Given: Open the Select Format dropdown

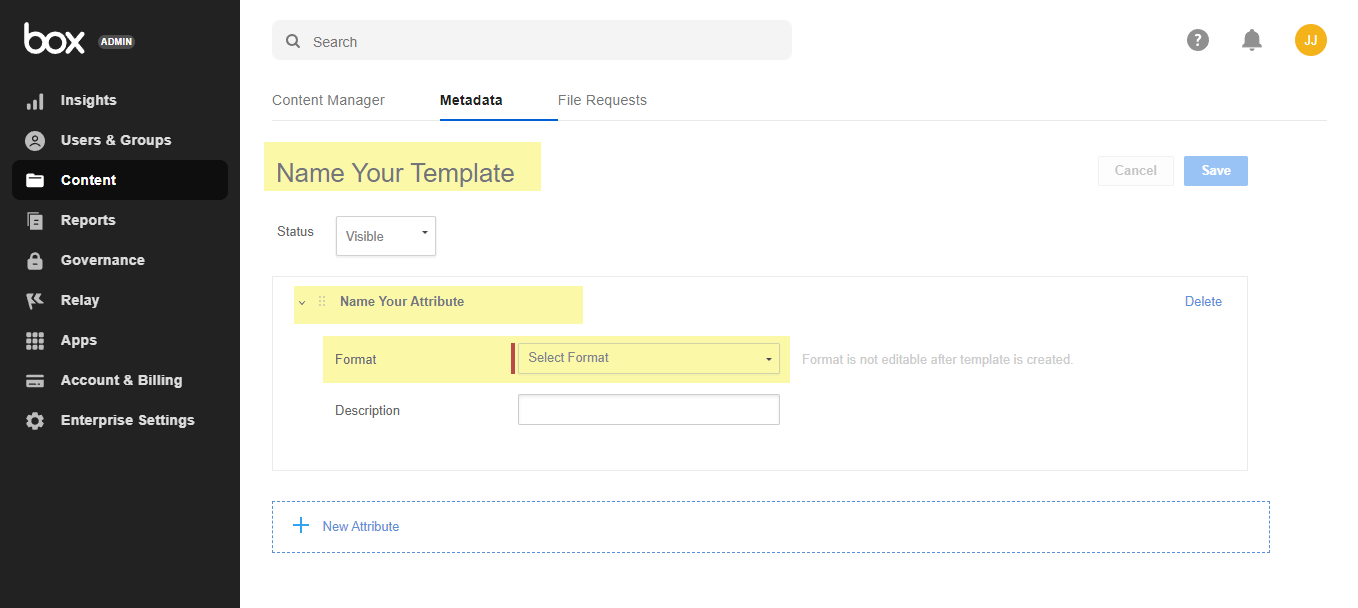Looking at the screenshot, I should pyautogui.click(x=649, y=358).
